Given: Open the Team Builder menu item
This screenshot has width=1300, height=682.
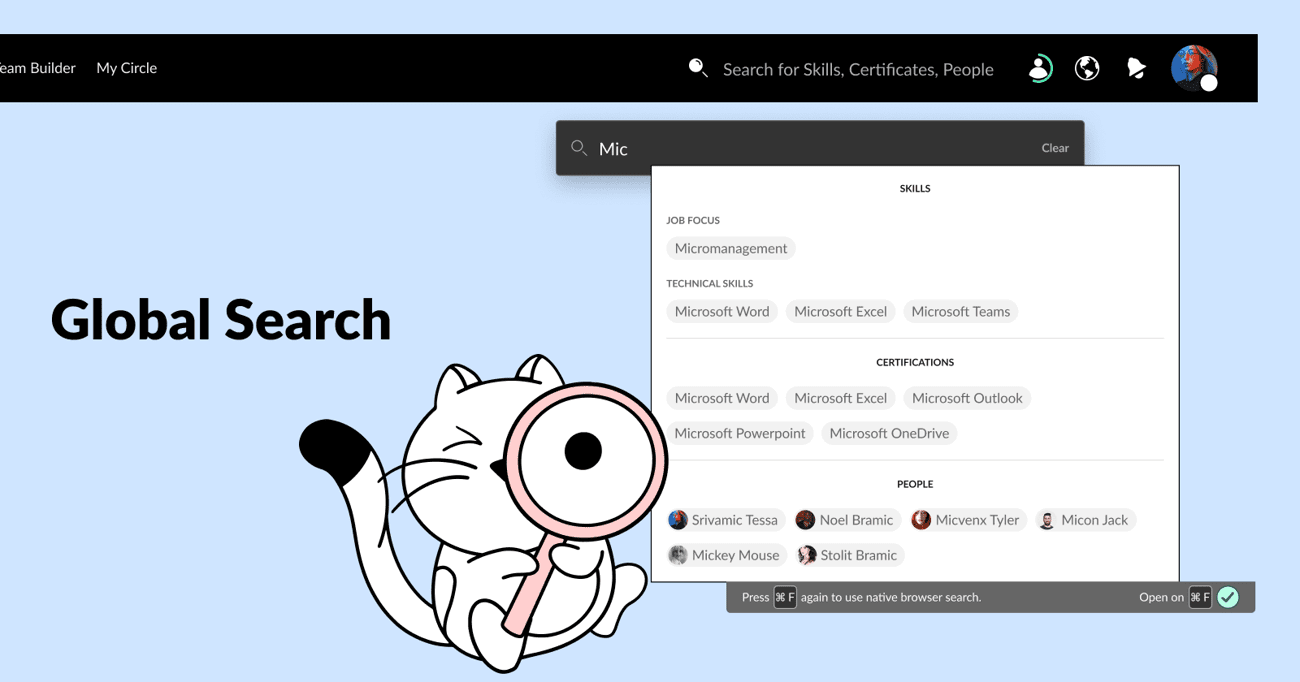Looking at the screenshot, I should click(x=38, y=68).
